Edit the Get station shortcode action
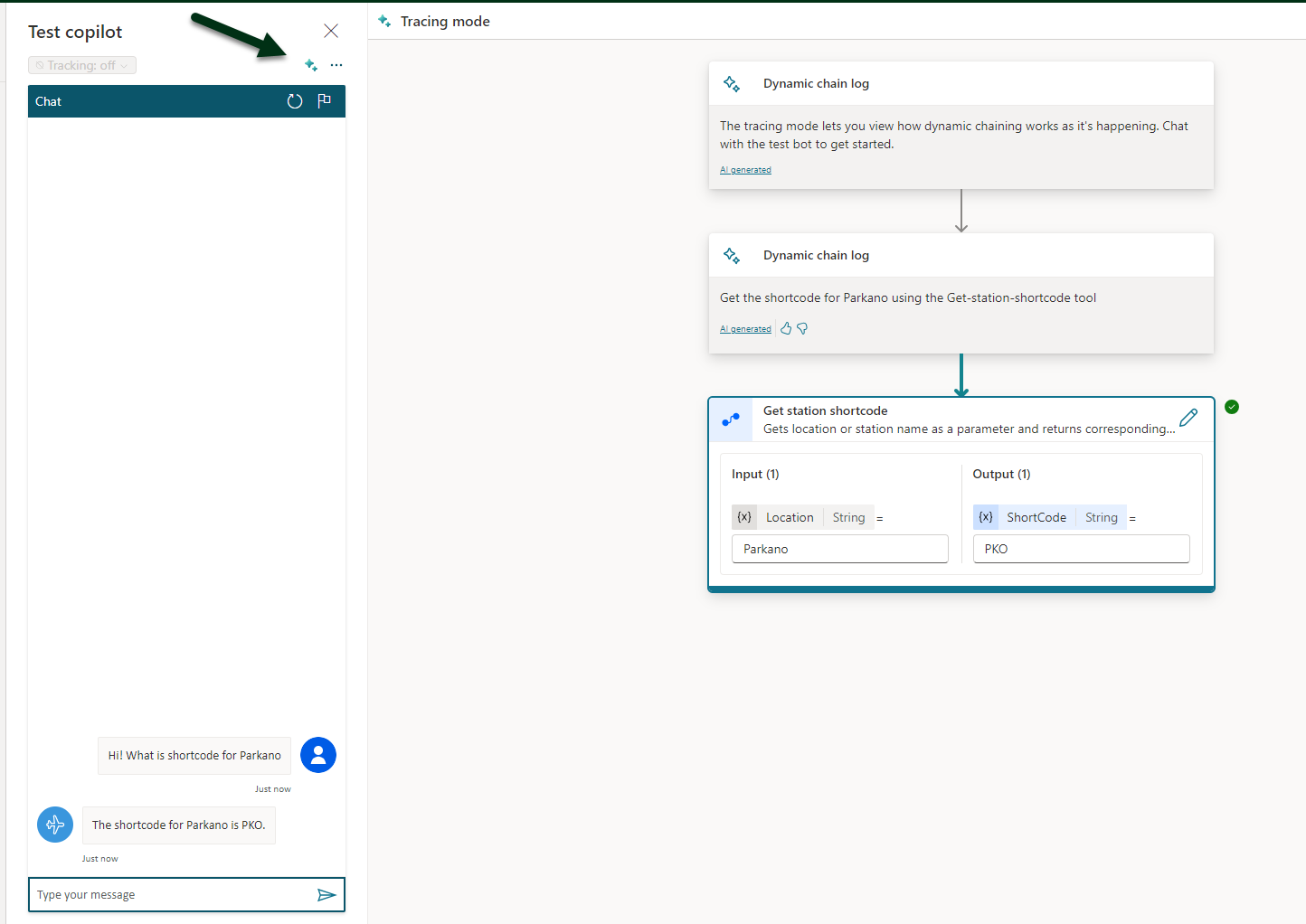The image size is (1306, 924). (1188, 418)
